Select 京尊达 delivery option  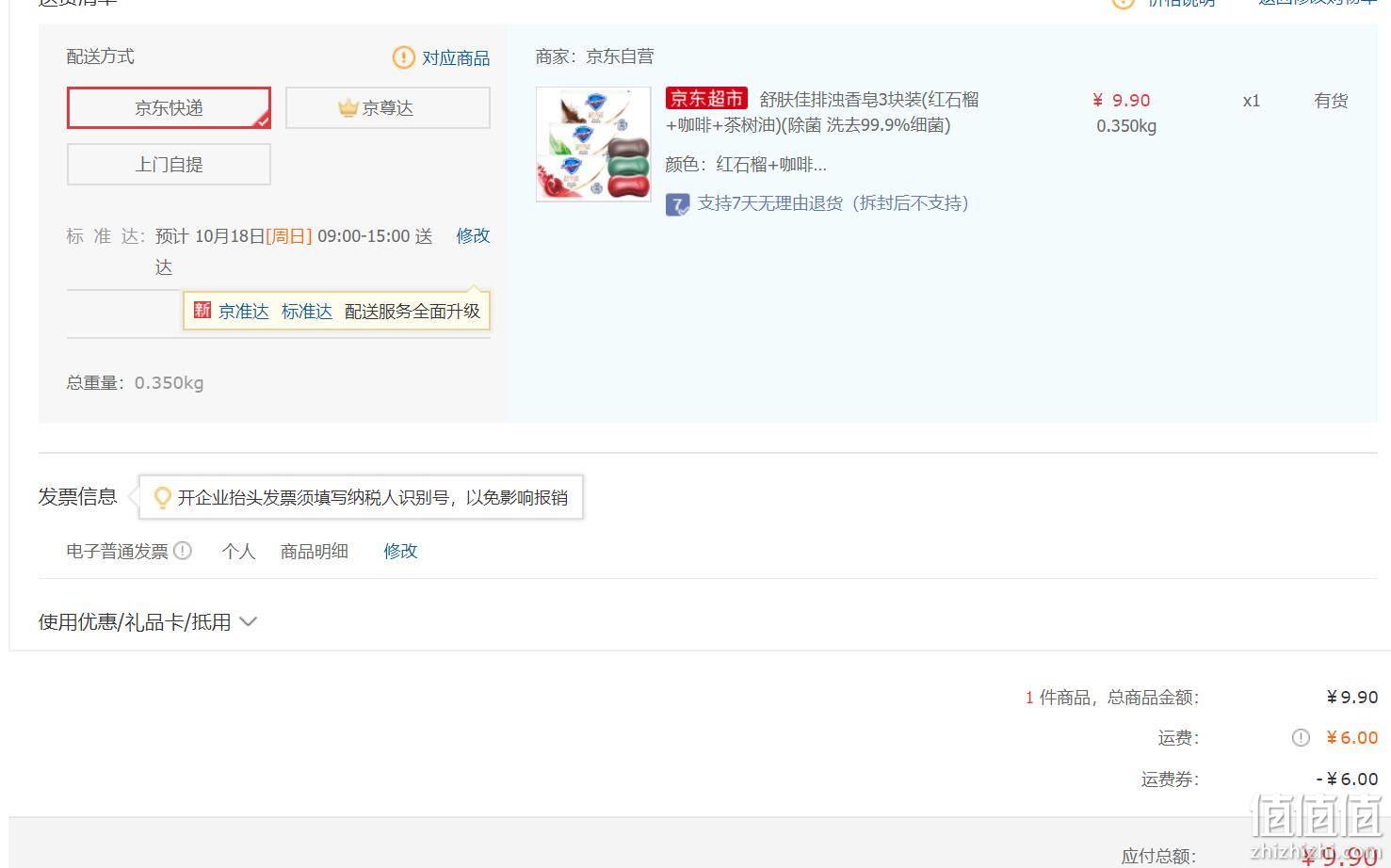[388, 107]
